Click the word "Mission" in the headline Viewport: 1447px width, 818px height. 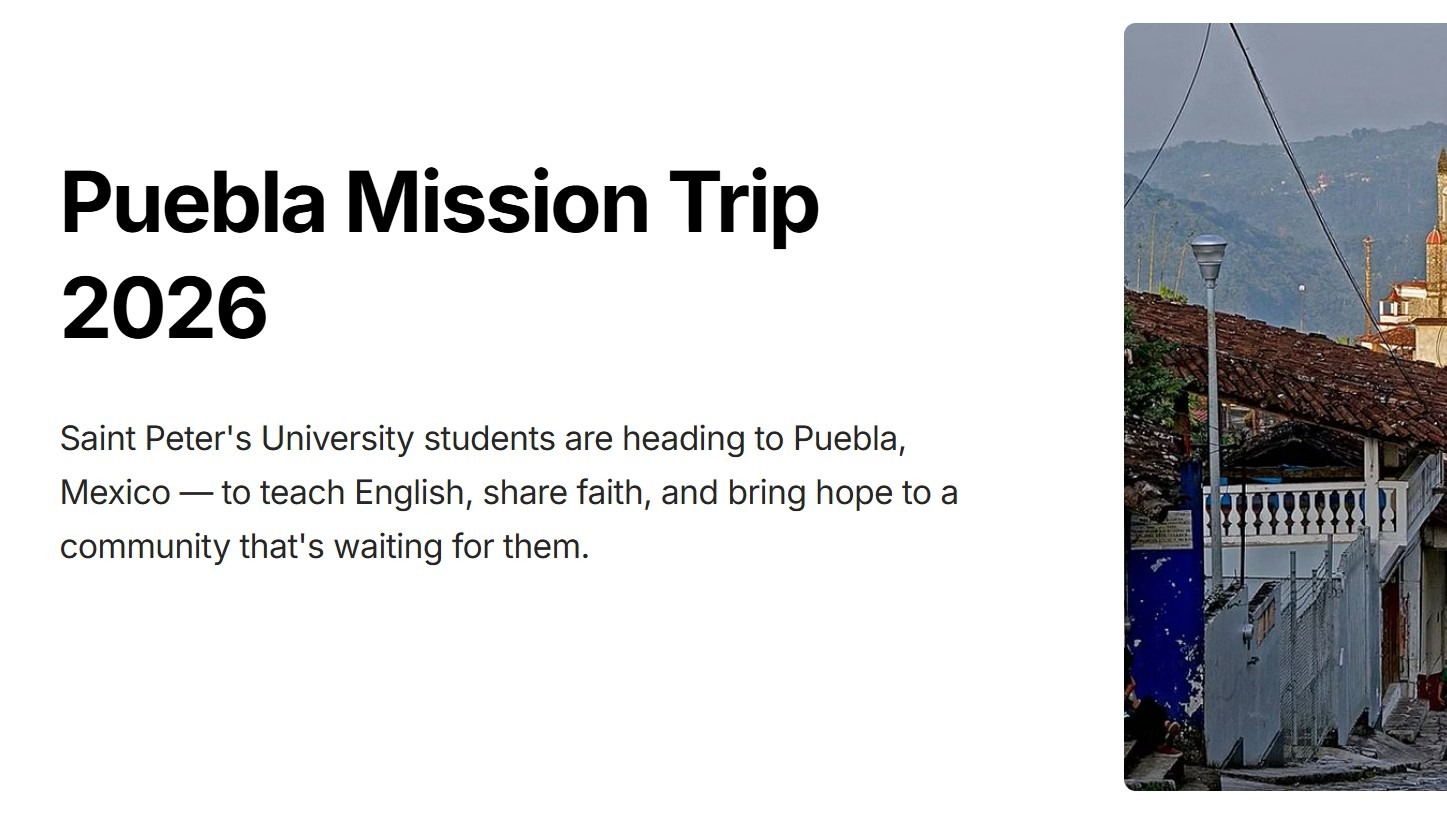497,203
